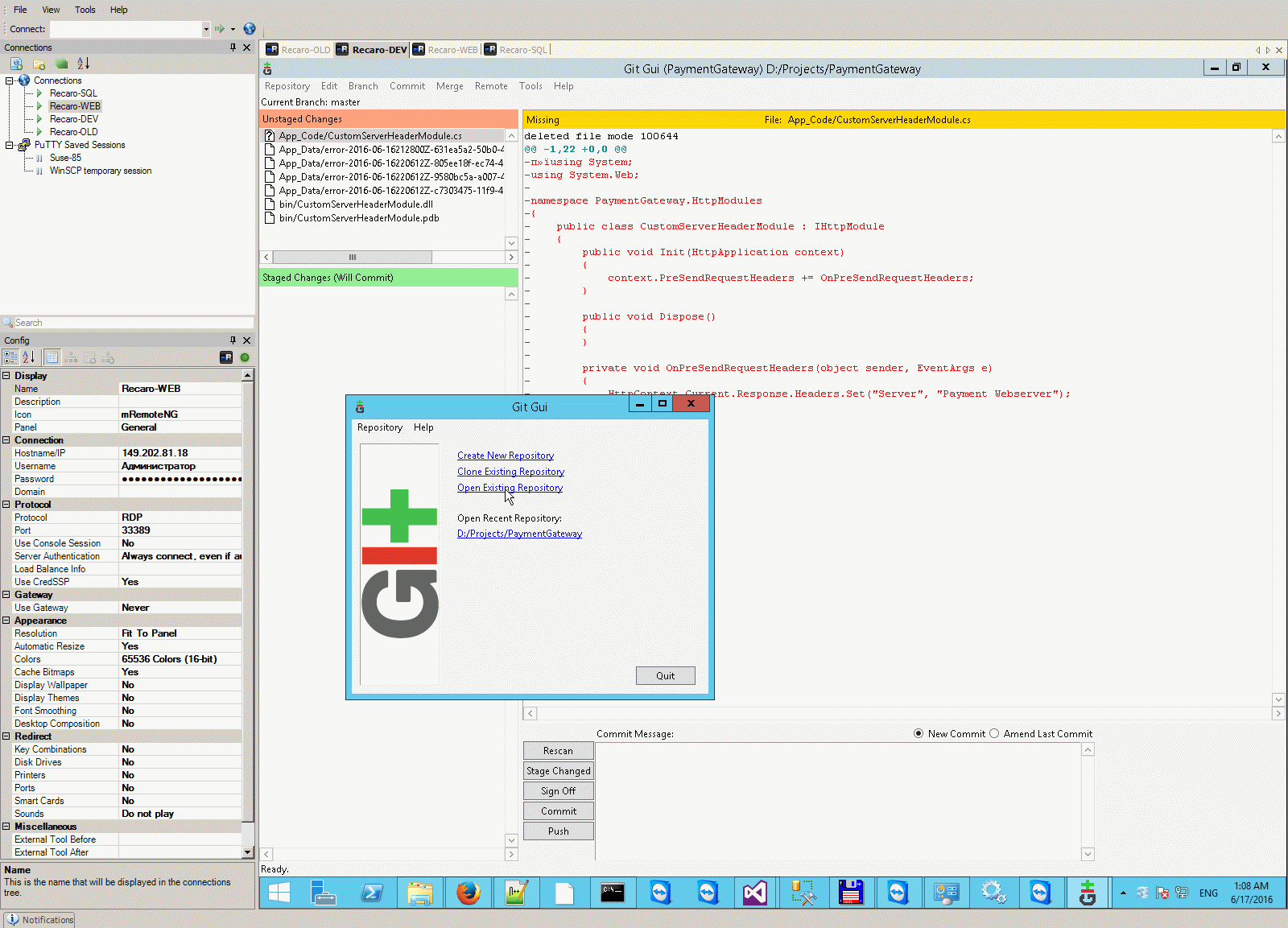1288x928 pixels.
Task: Click Create New Repository link
Action: [x=506, y=456]
